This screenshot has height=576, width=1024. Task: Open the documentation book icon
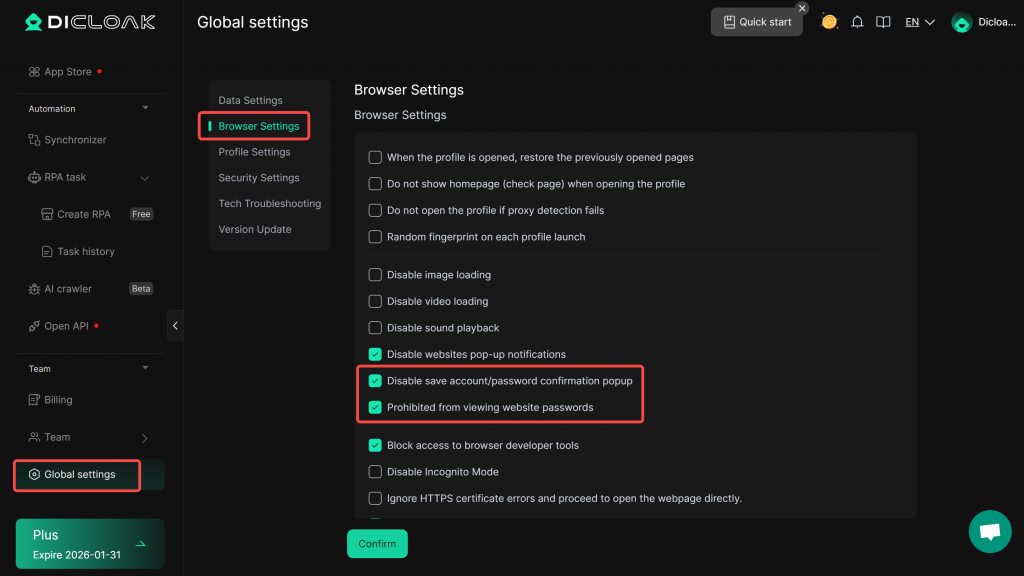883,22
